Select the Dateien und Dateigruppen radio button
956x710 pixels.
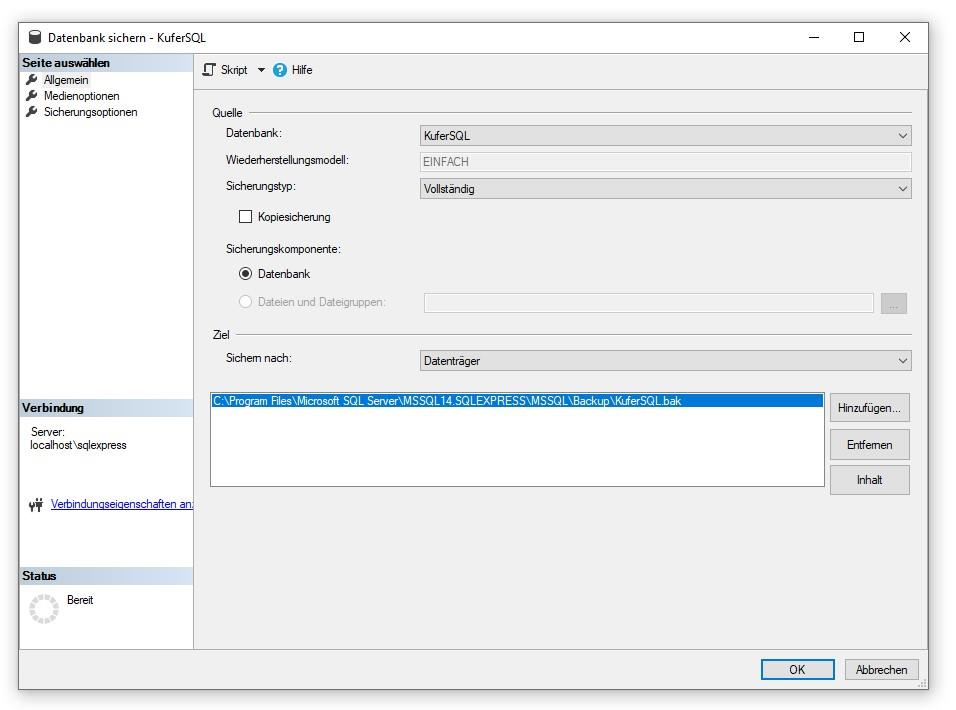click(x=245, y=302)
